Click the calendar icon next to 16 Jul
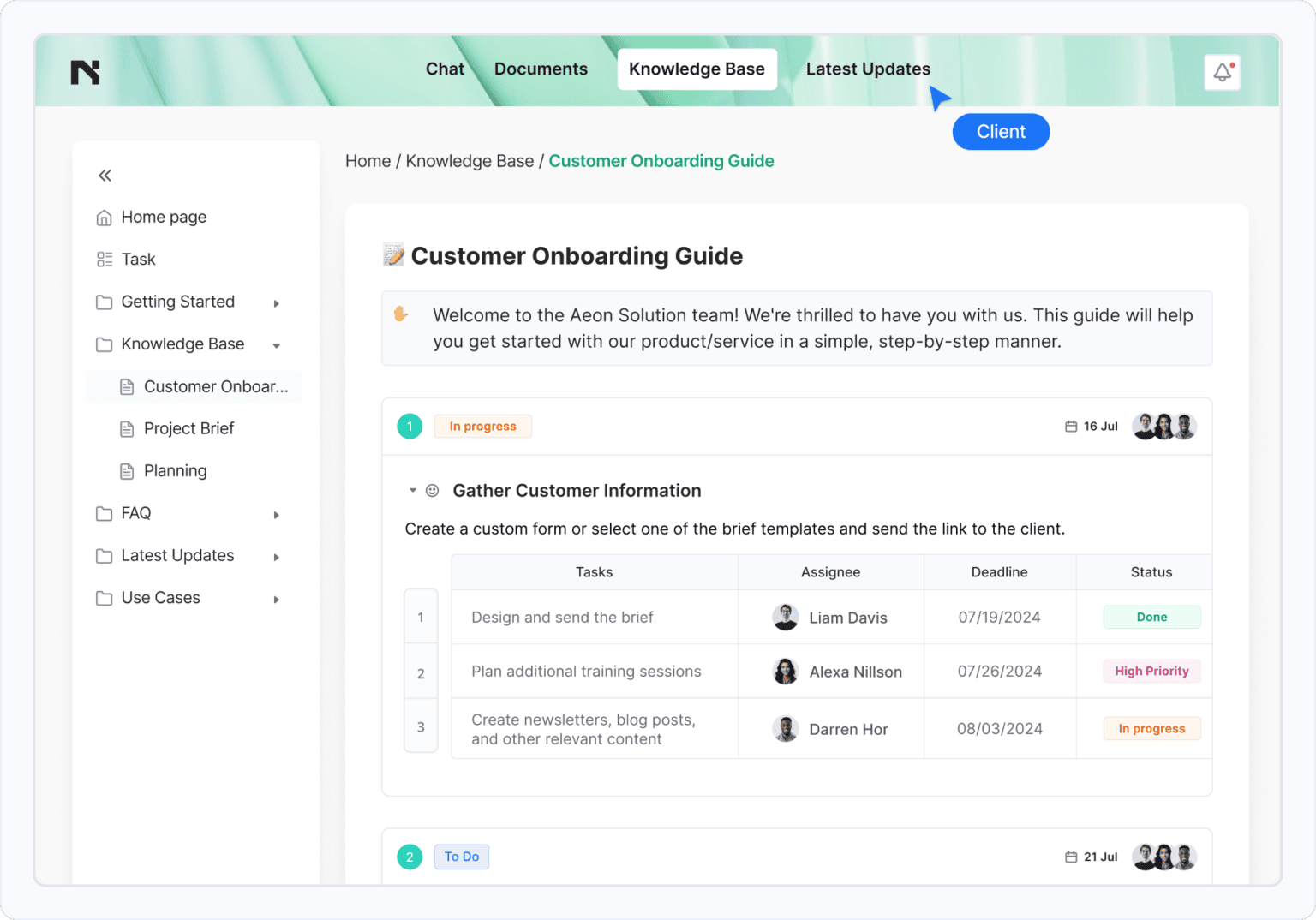1316x920 pixels. coord(1070,426)
